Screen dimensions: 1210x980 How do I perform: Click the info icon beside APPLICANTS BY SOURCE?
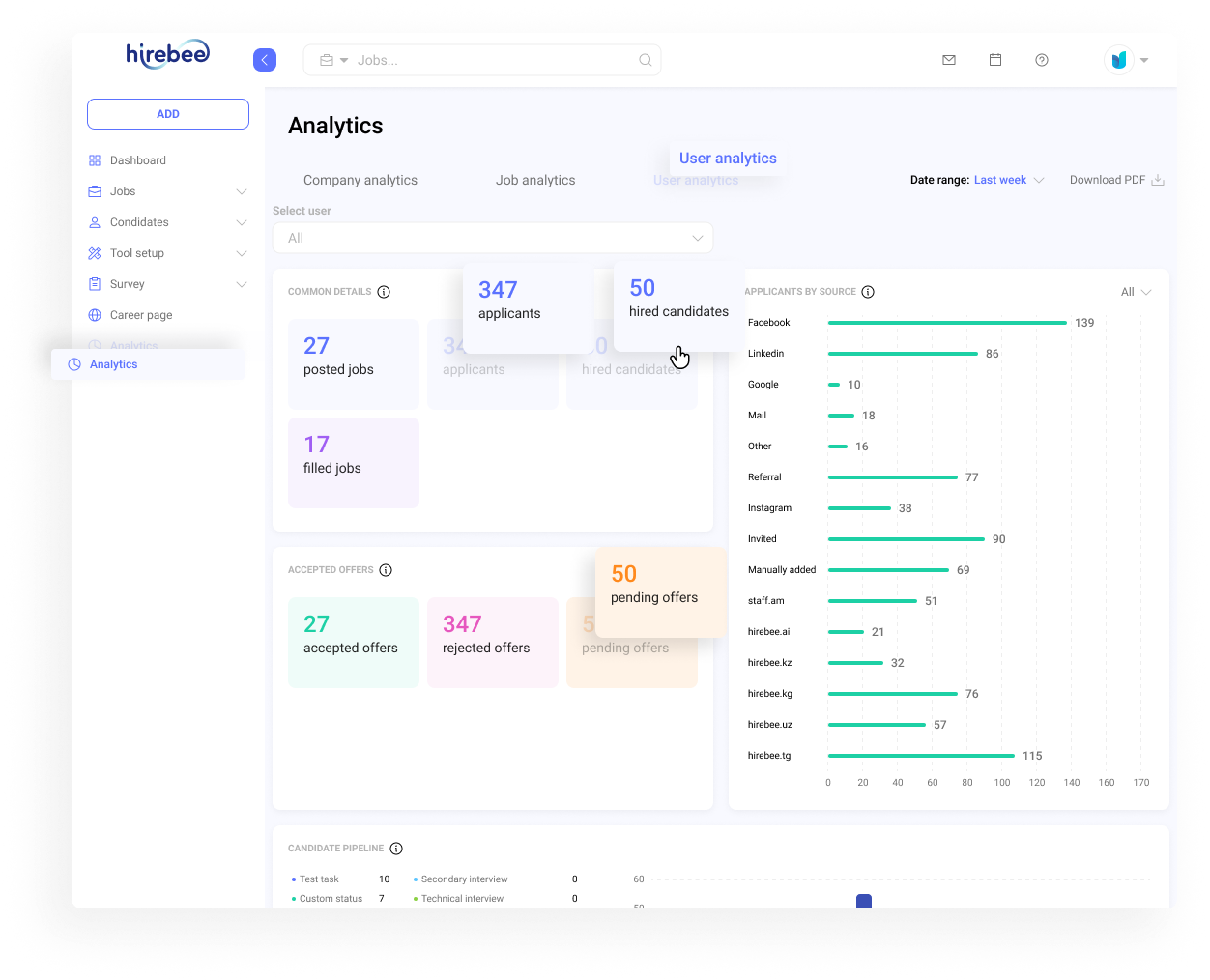point(867,291)
